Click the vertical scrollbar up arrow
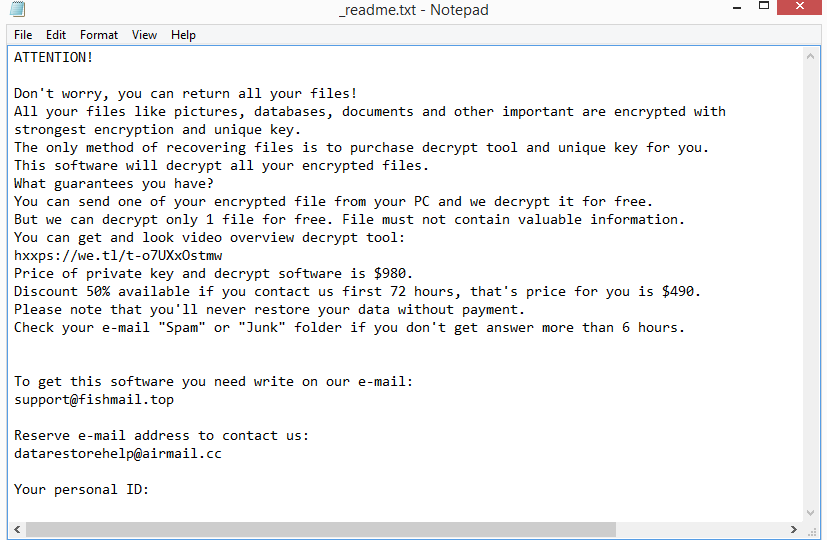The width and height of the screenshot is (827, 540). click(813, 54)
